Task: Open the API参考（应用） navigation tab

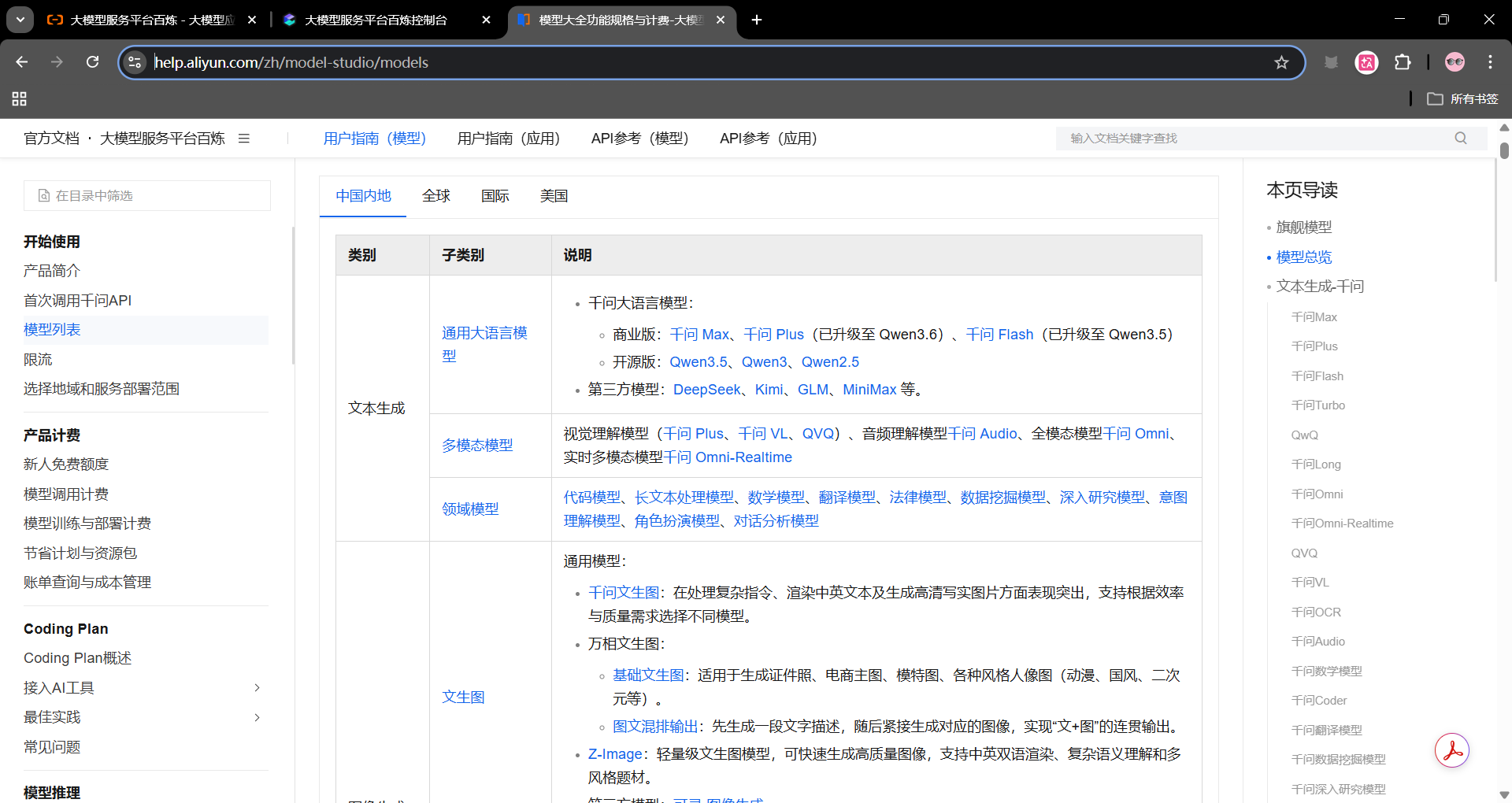Action: [769, 139]
